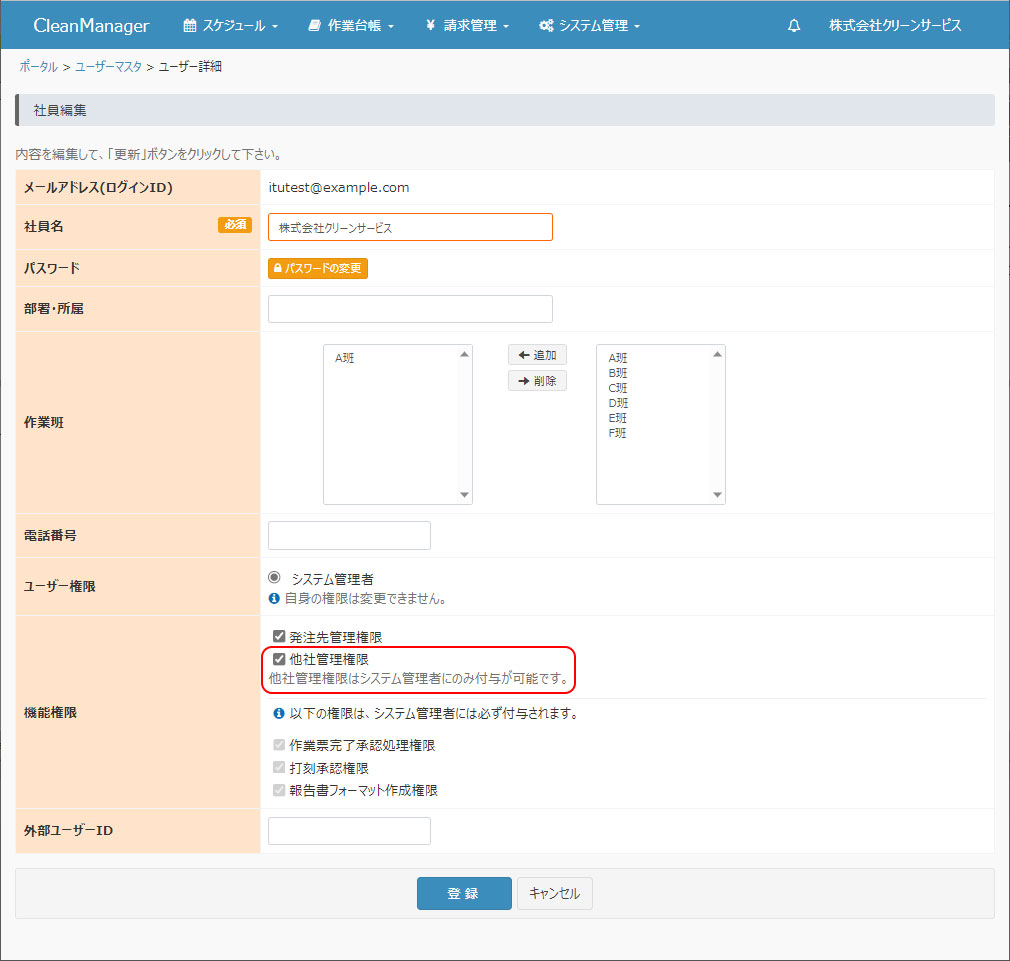Click the notification bell icon
Viewport: 1010px width, 961px height.
794,26
